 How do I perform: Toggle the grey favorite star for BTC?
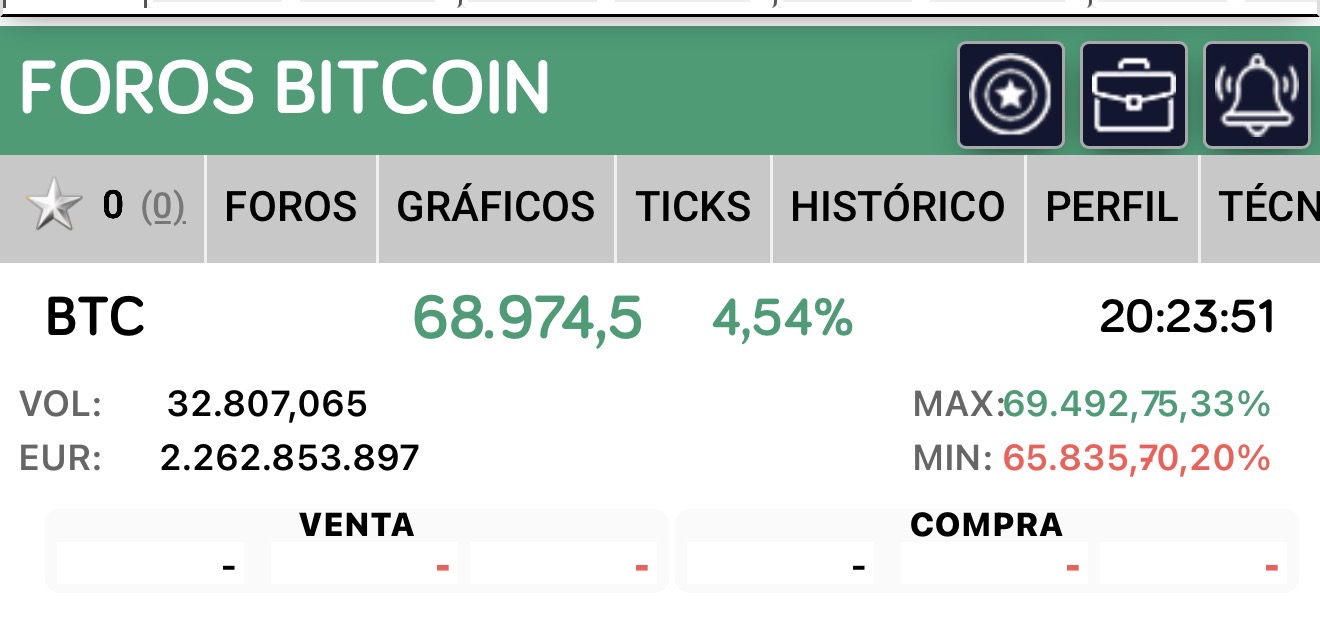54,207
